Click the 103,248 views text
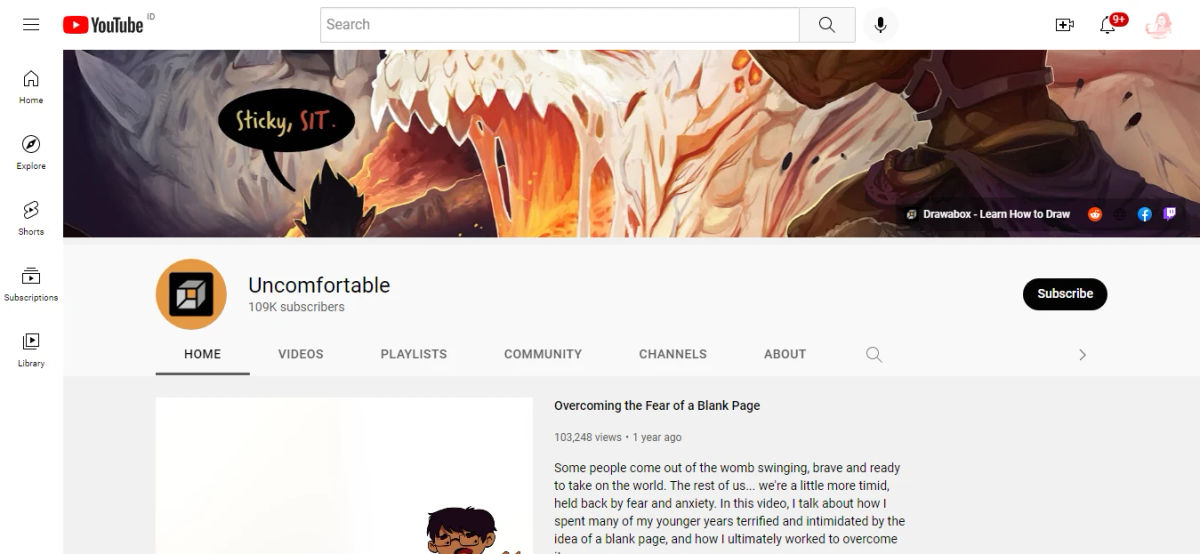 click(588, 437)
